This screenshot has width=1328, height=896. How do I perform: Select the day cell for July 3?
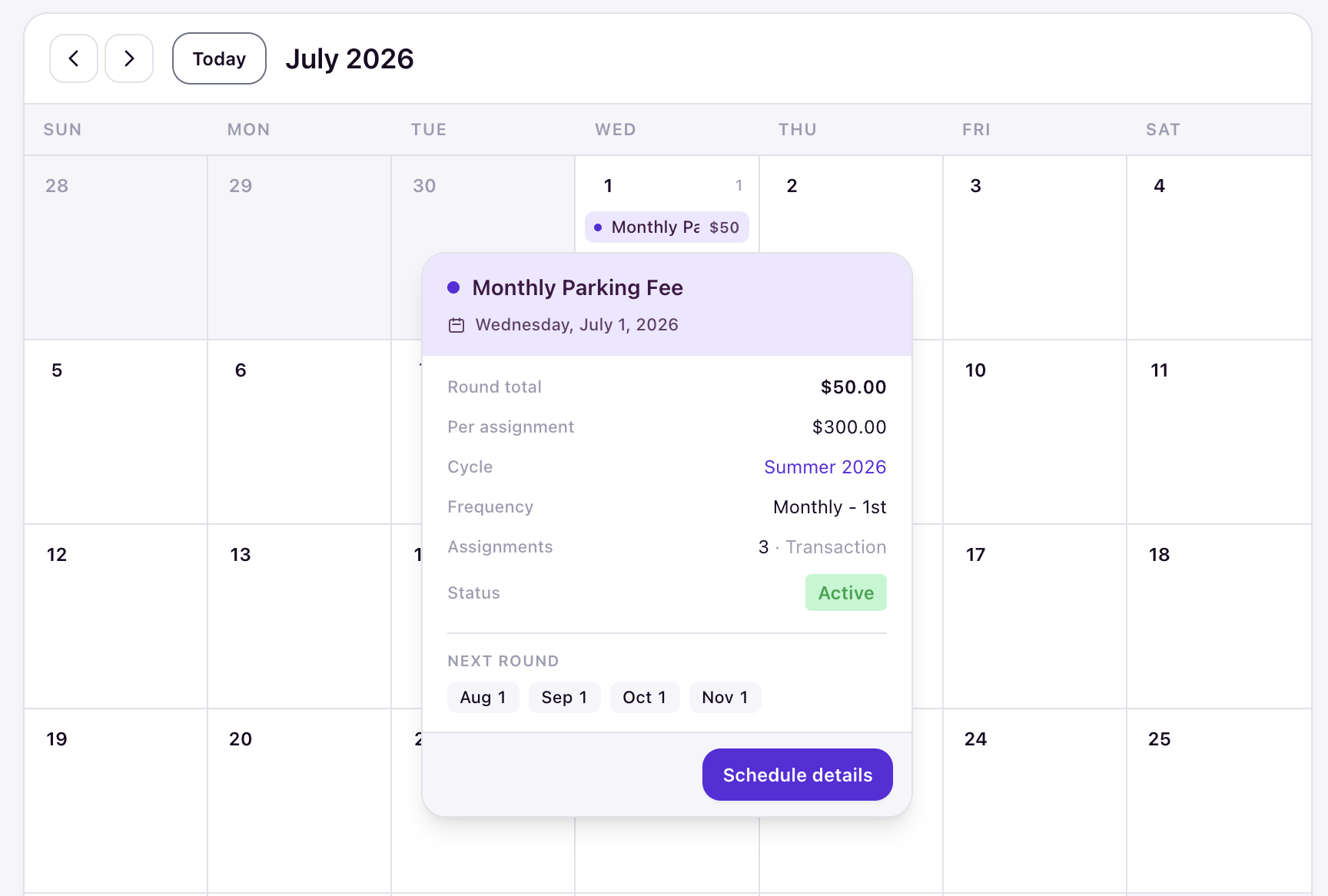tap(1034, 247)
